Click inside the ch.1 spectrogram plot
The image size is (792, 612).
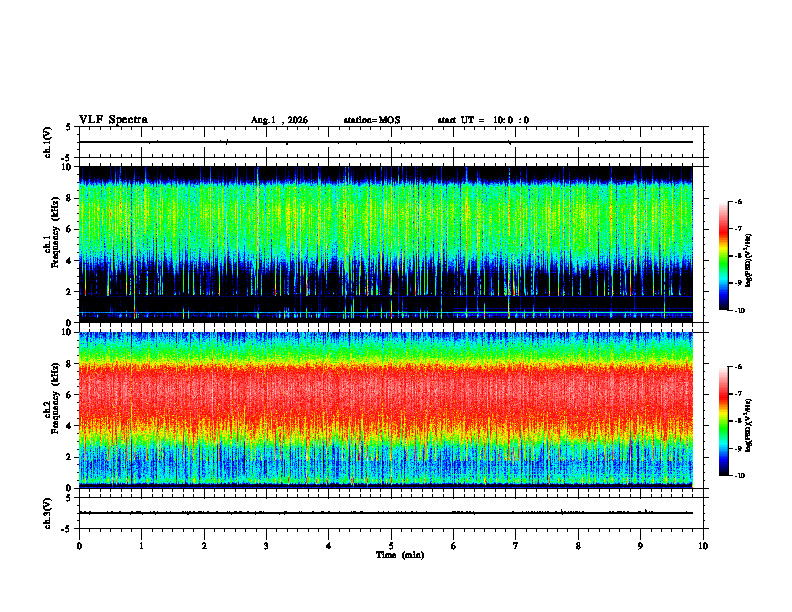(x=386, y=244)
